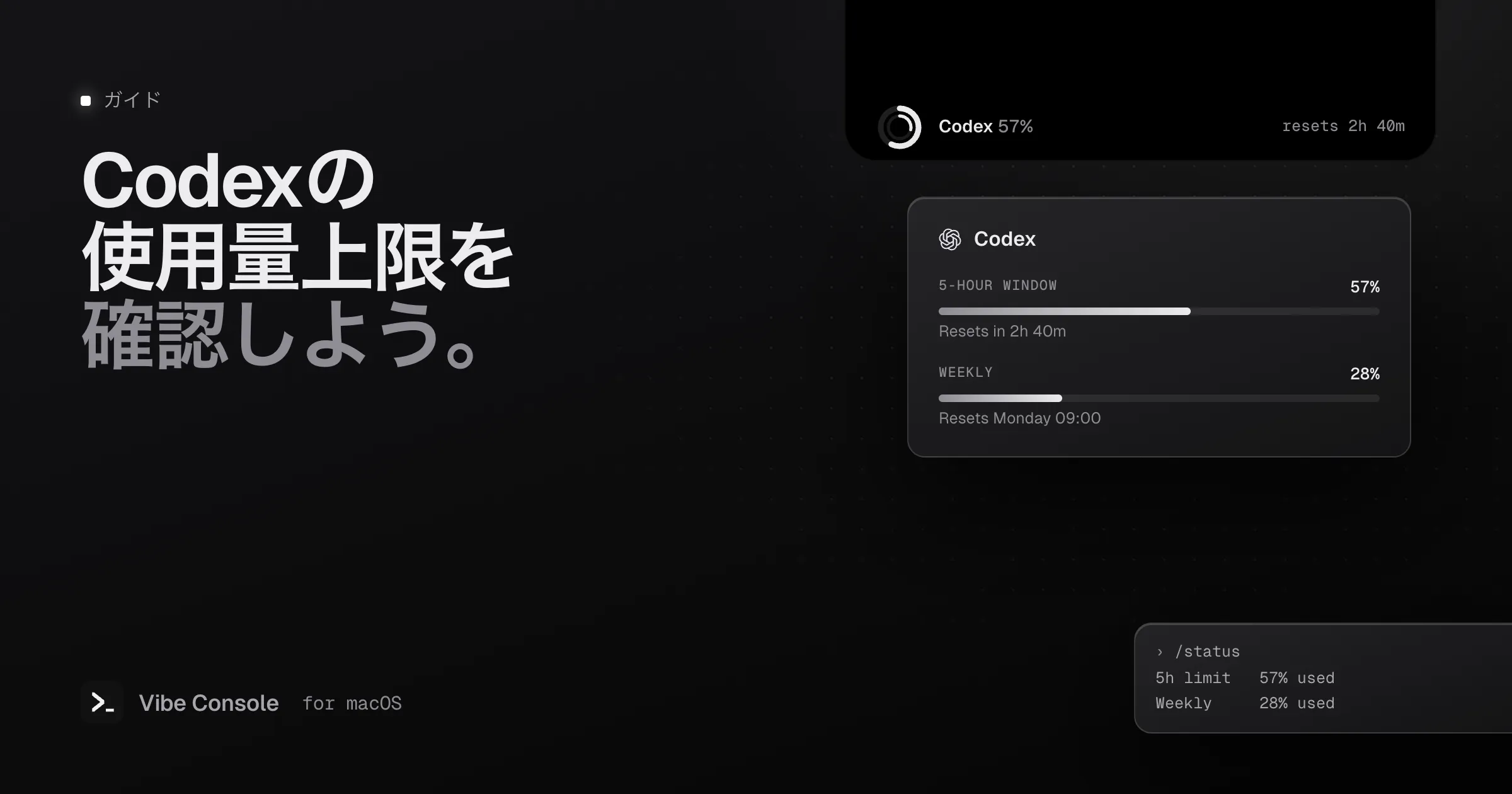Click the Weekly usage progress bar
Screen dimensions: 1512x794
coord(1159,398)
